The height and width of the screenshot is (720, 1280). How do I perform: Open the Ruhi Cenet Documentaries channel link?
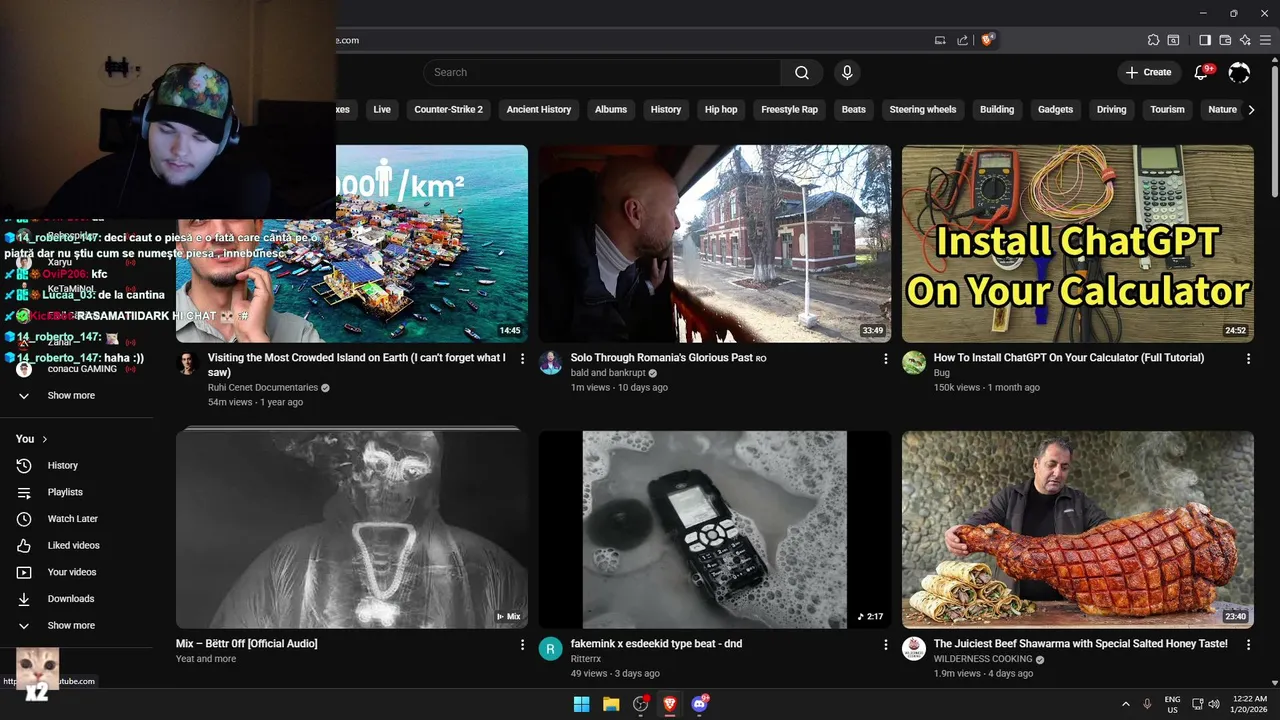point(263,388)
